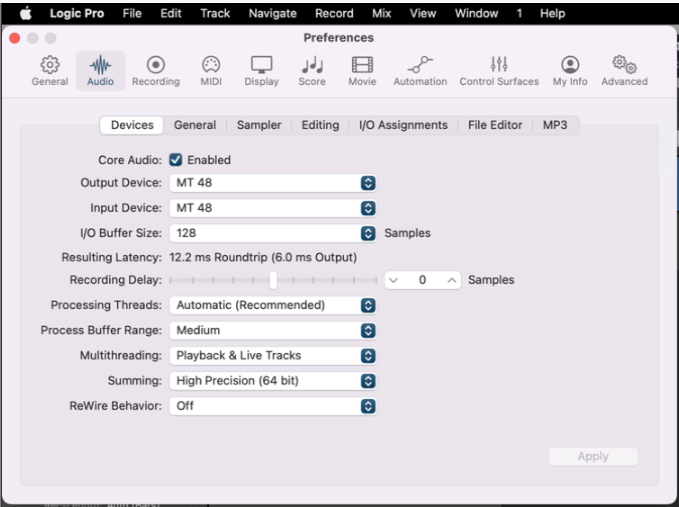Increase Recording Delay with up arrow
The height and width of the screenshot is (507, 679).
click(x=452, y=280)
